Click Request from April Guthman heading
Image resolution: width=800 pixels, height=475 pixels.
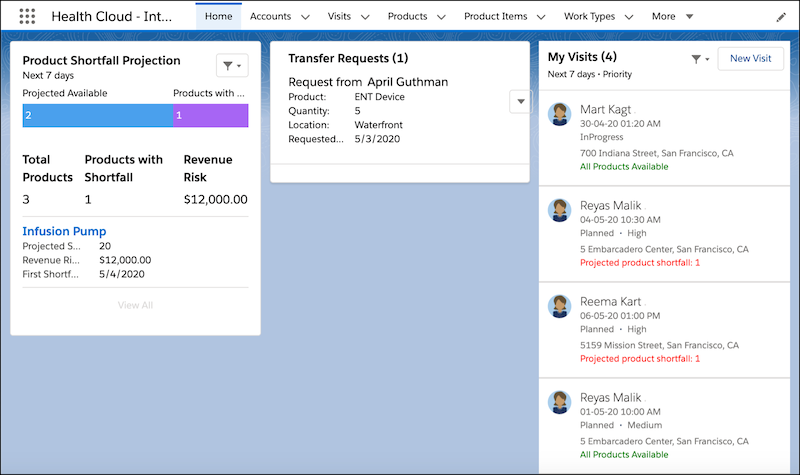368,82
